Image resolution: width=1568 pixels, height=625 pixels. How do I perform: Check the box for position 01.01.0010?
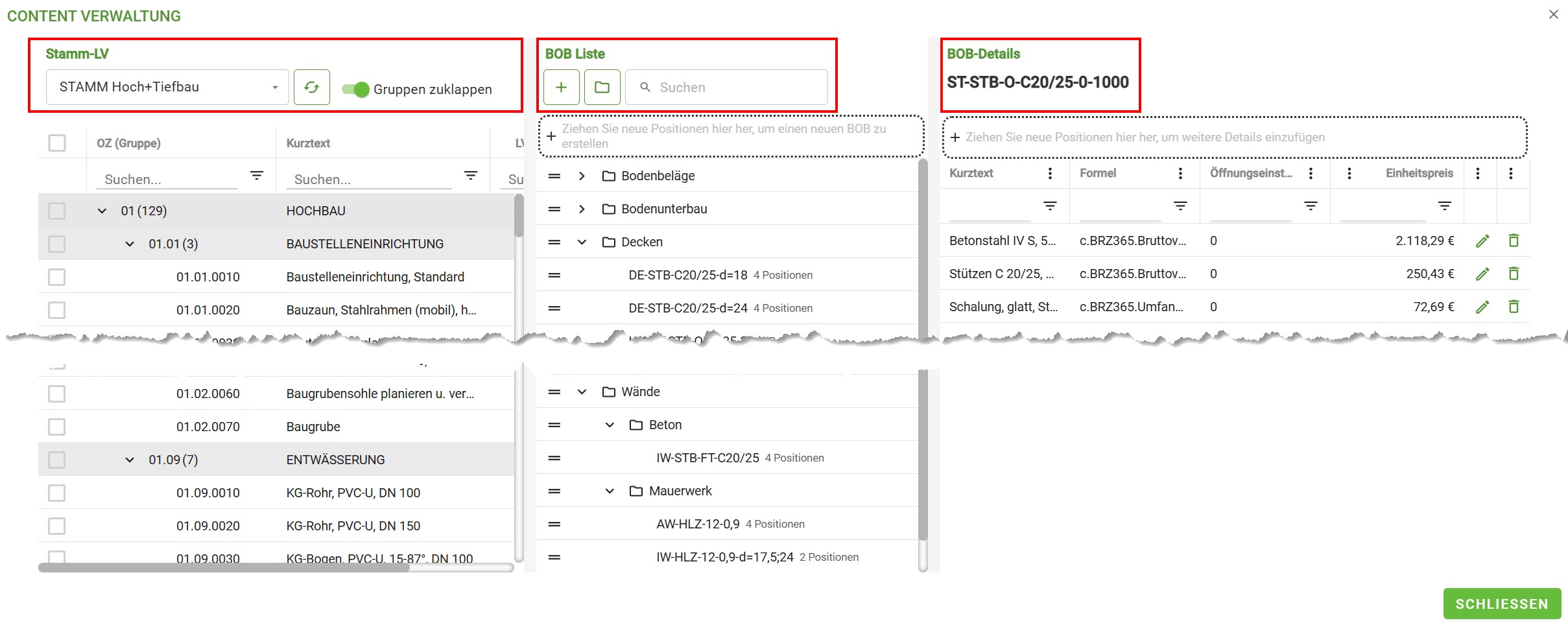[x=57, y=277]
